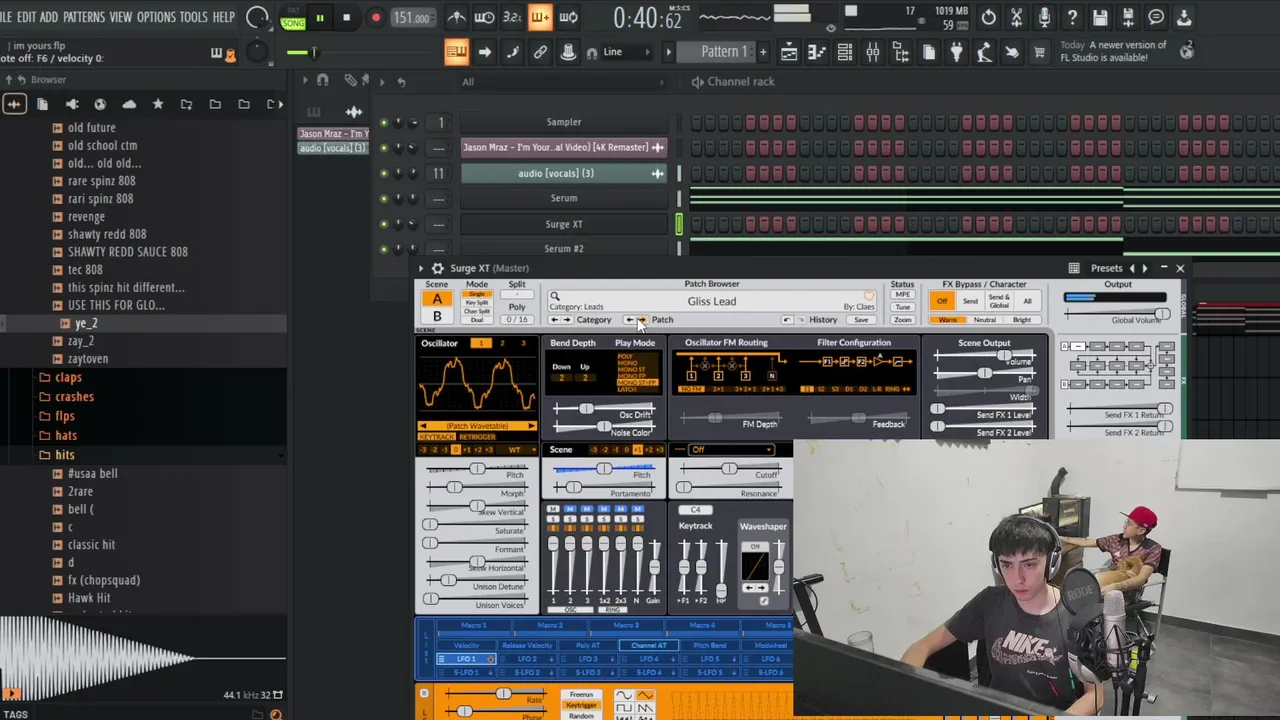Open the VIEW menu
1280x720 pixels.
pyautogui.click(x=120, y=17)
